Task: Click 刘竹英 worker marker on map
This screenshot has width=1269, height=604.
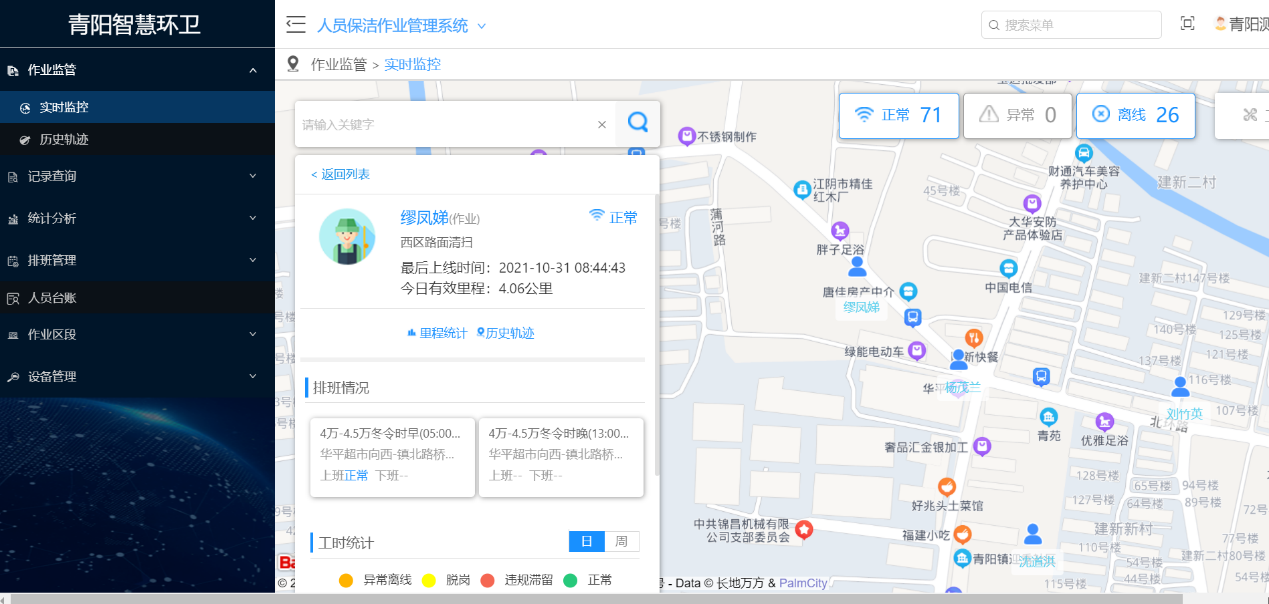Action: tap(1181, 387)
